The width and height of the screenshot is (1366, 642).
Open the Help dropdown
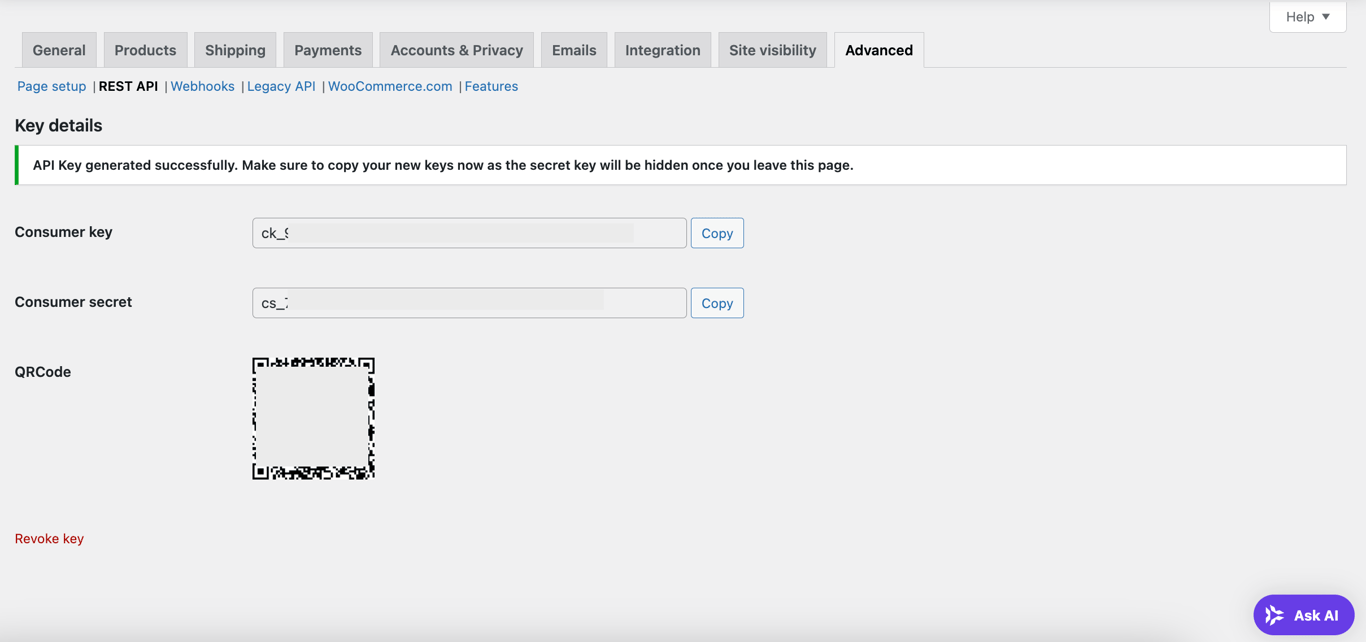[1307, 16]
